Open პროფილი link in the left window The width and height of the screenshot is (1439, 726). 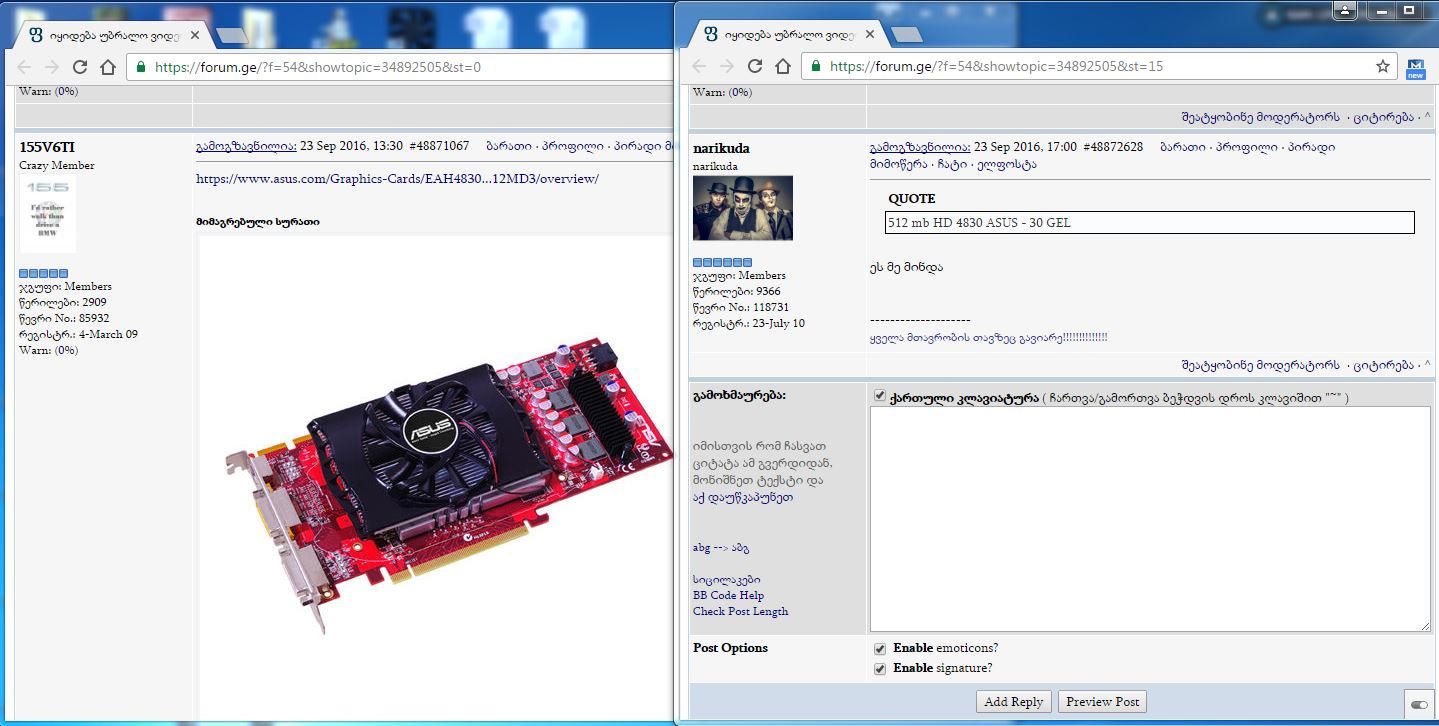click(x=573, y=146)
